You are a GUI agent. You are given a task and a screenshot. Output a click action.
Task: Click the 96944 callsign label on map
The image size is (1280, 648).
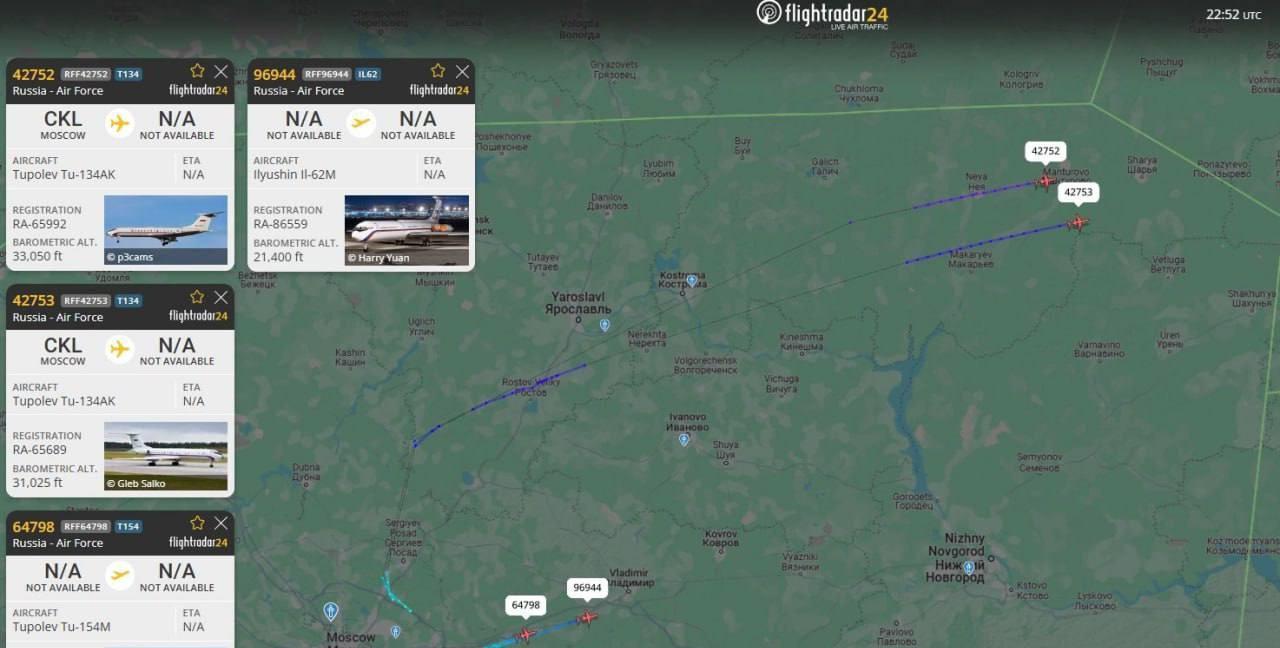[x=587, y=588]
